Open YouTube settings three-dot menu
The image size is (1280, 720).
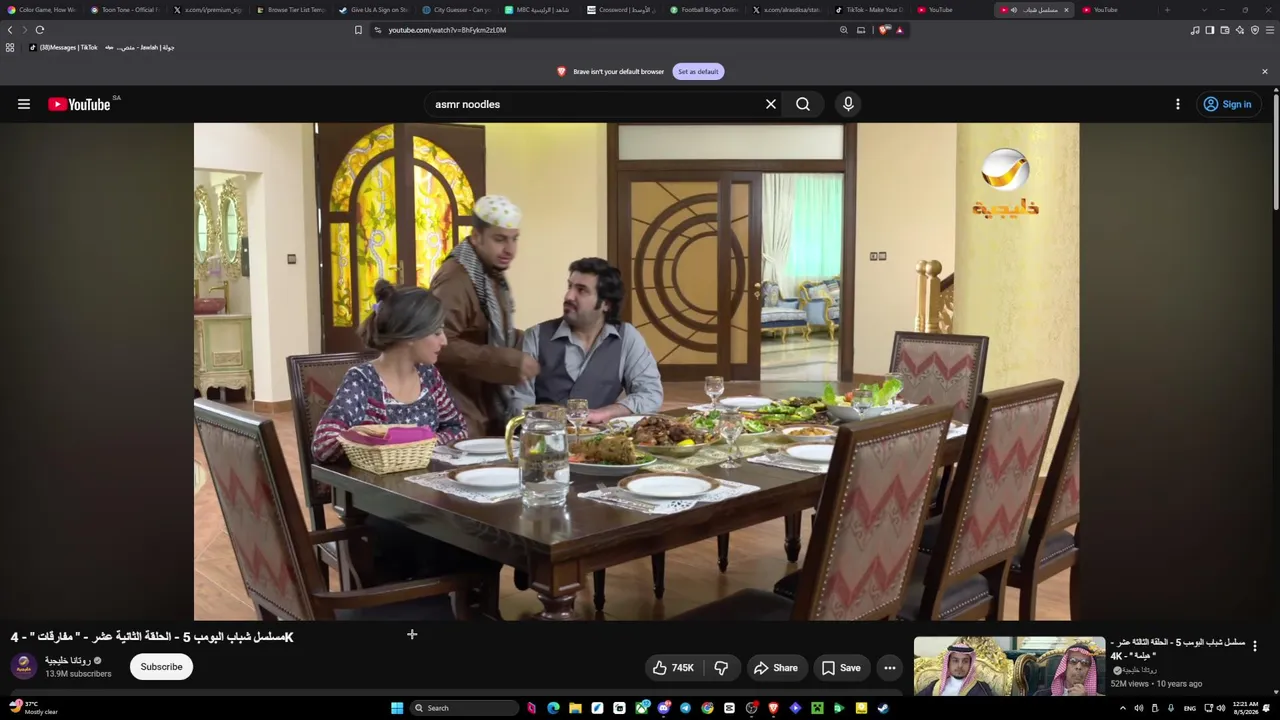(1178, 104)
